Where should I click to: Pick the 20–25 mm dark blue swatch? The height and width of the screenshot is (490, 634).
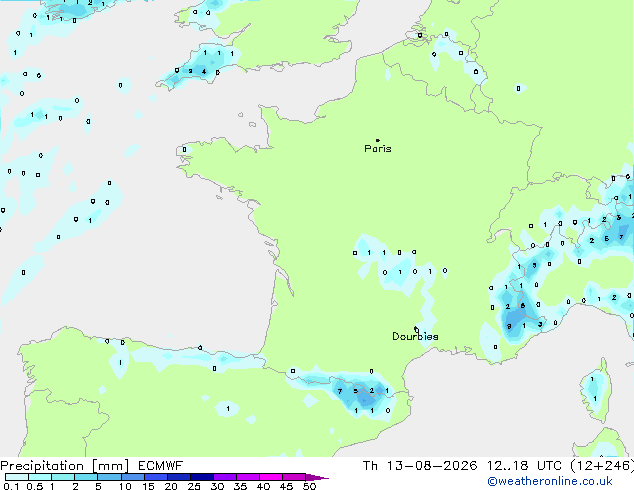click(x=179, y=477)
